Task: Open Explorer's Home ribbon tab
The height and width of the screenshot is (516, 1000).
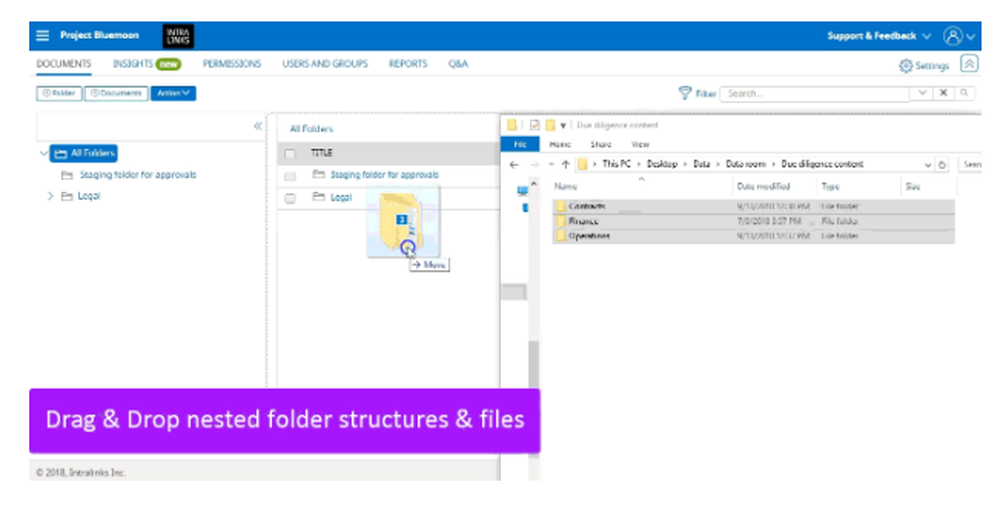Action: 560,145
